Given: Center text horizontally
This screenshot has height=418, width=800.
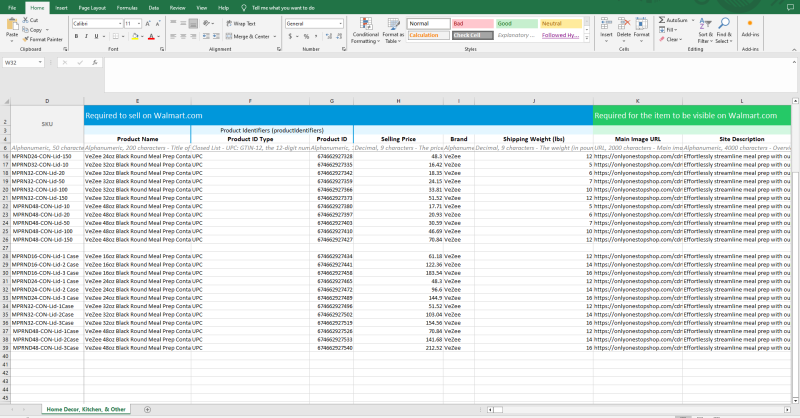Looking at the screenshot, I should pyautogui.click(x=183, y=36).
